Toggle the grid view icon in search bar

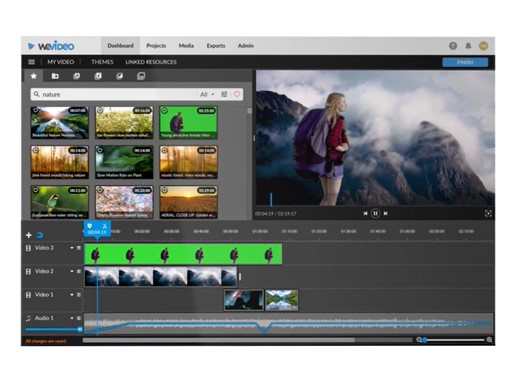(x=224, y=95)
